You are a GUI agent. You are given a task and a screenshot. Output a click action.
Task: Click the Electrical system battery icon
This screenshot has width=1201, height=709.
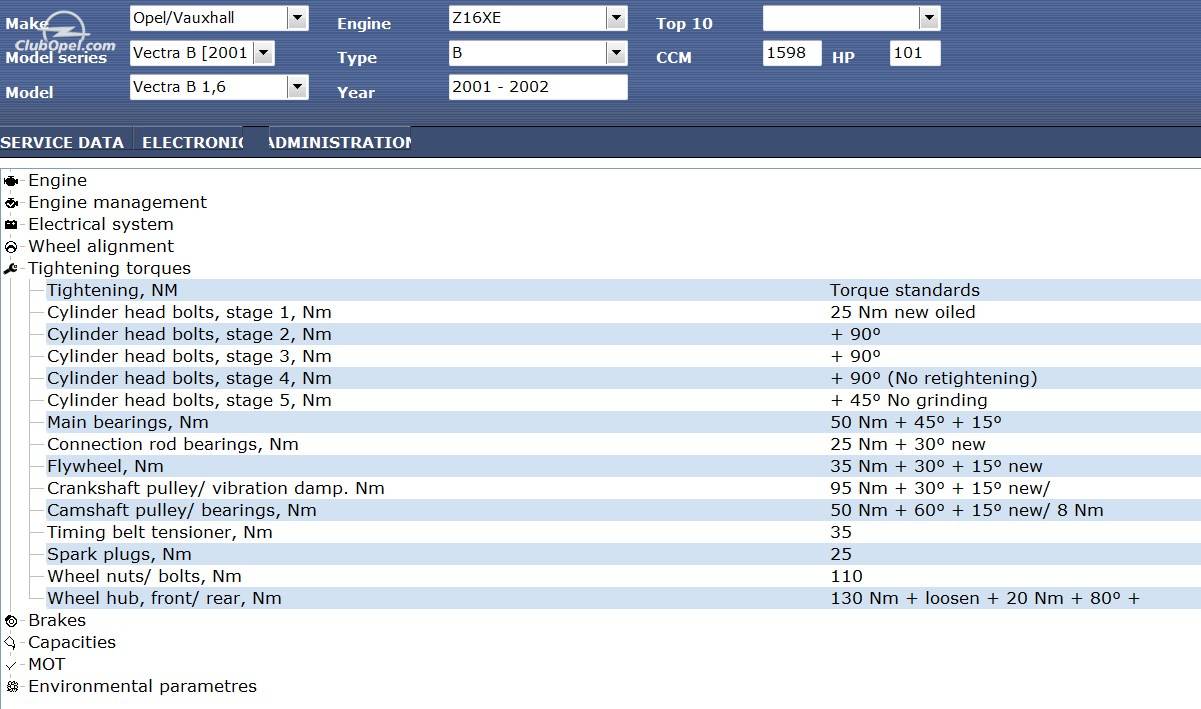(11, 225)
